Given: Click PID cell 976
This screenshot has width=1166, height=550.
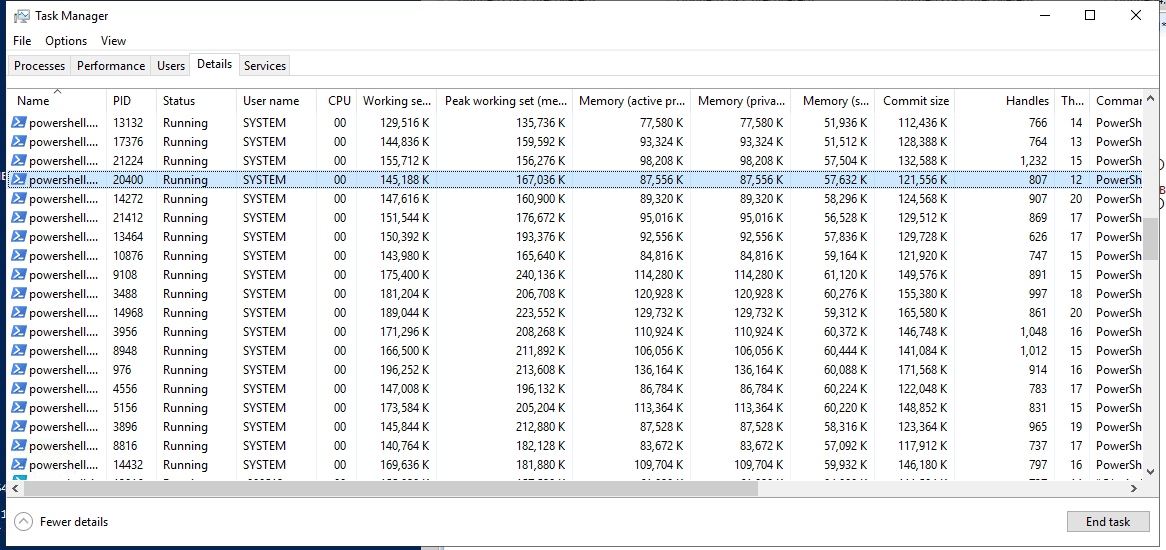Looking at the screenshot, I should click(123, 369).
